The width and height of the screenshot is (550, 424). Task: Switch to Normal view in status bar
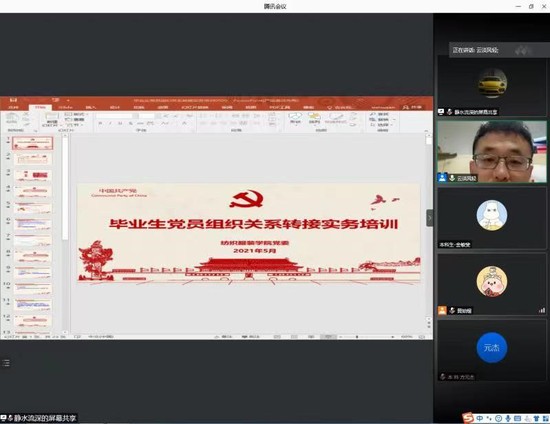(x=277, y=337)
